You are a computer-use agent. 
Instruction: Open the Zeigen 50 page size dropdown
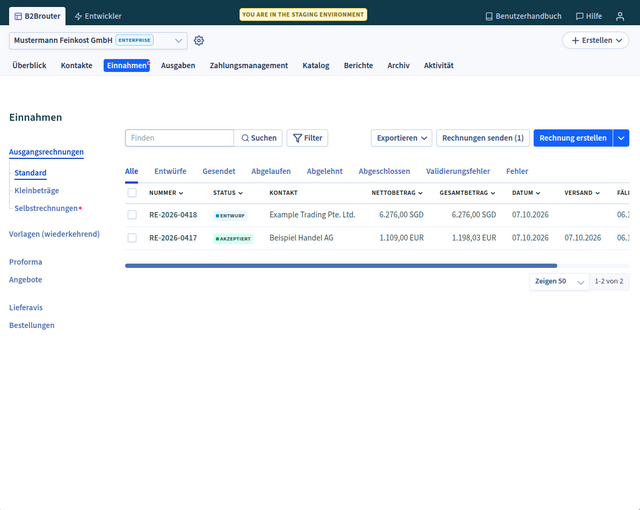[x=559, y=282]
